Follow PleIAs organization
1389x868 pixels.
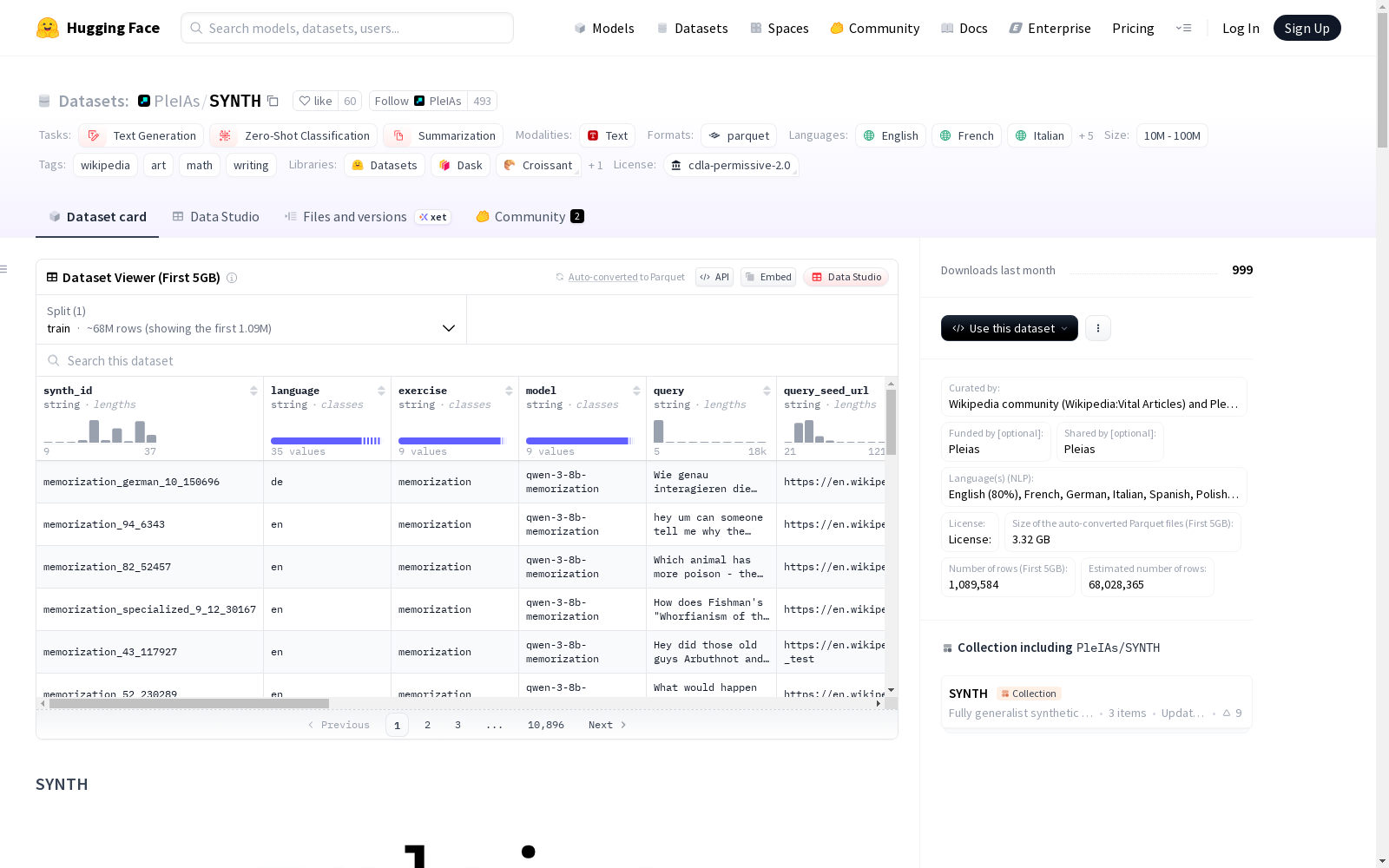click(x=418, y=101)
